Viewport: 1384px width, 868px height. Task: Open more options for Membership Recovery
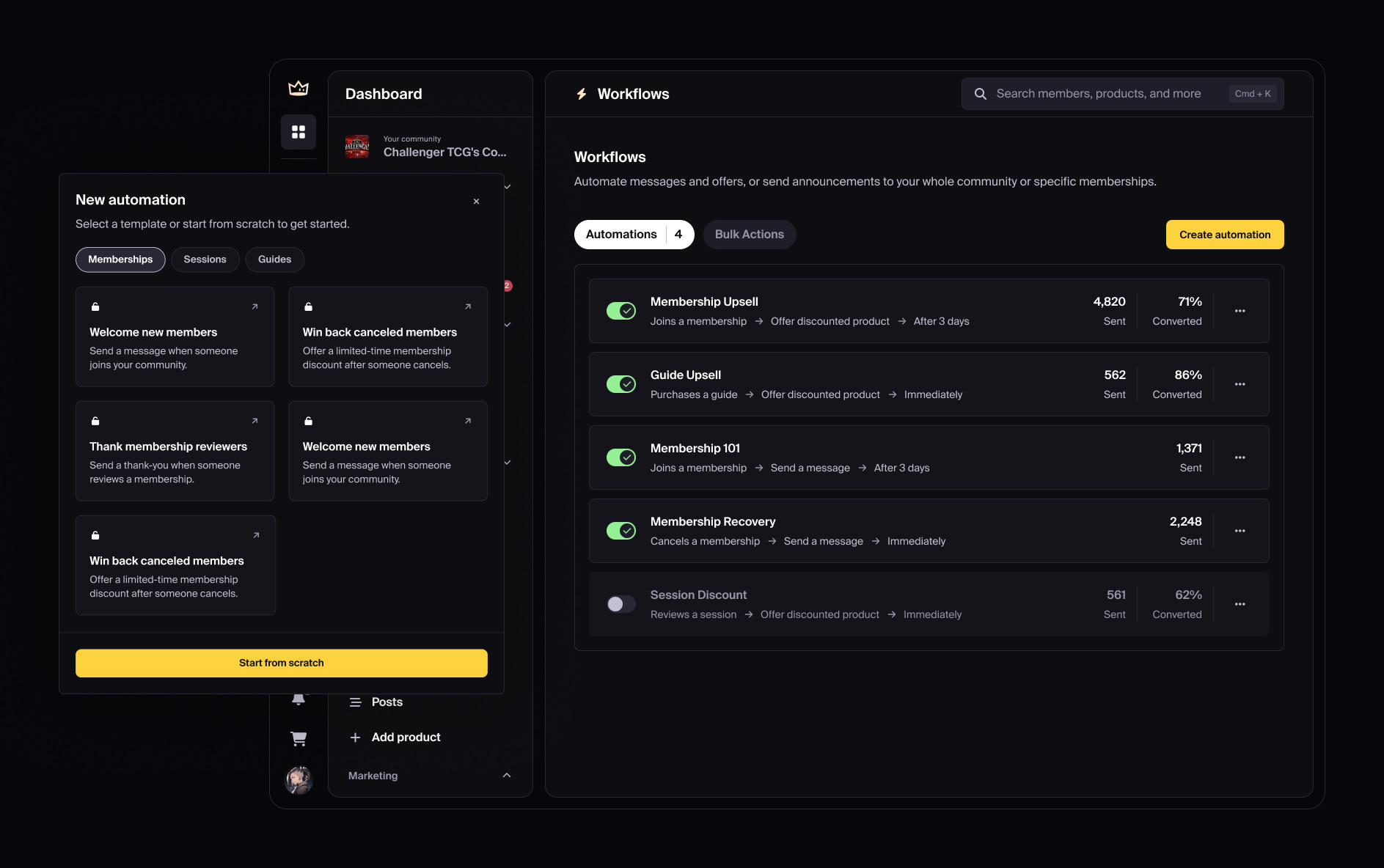click(1240, 531)
